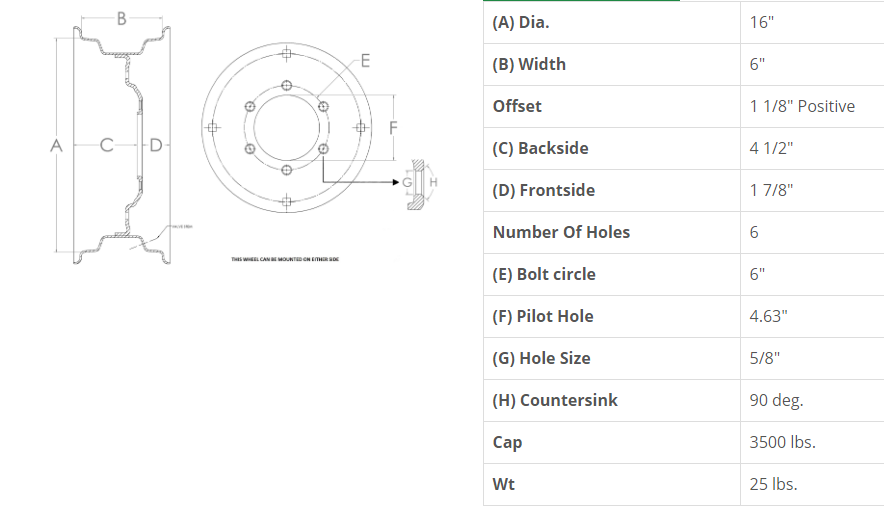The image size is (884, 511).
Task: Click the '4.63"' pilot hole value
Action: [x=769, y=316]
